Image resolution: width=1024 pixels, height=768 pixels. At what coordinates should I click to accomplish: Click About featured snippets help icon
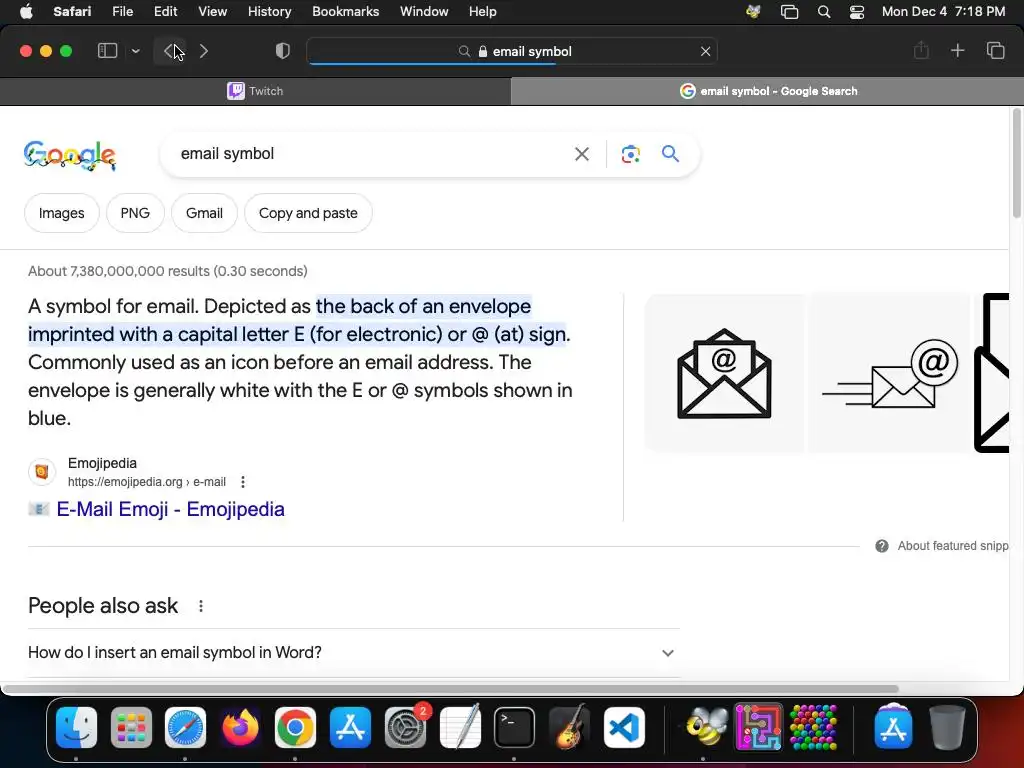(x=882, y=546)
